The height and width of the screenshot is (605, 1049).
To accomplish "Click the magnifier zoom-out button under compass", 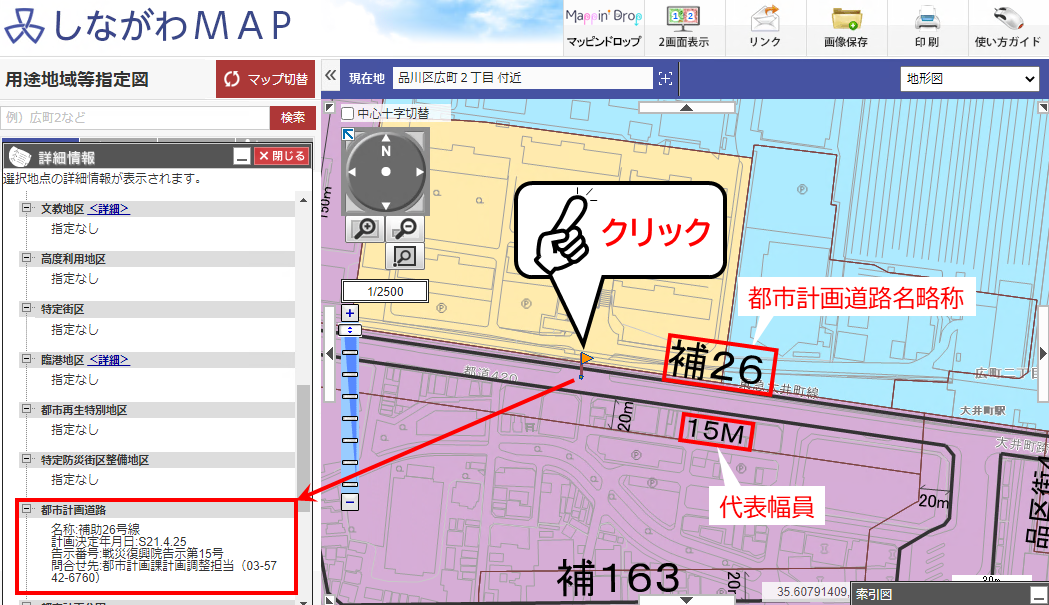I will [405, 228].
